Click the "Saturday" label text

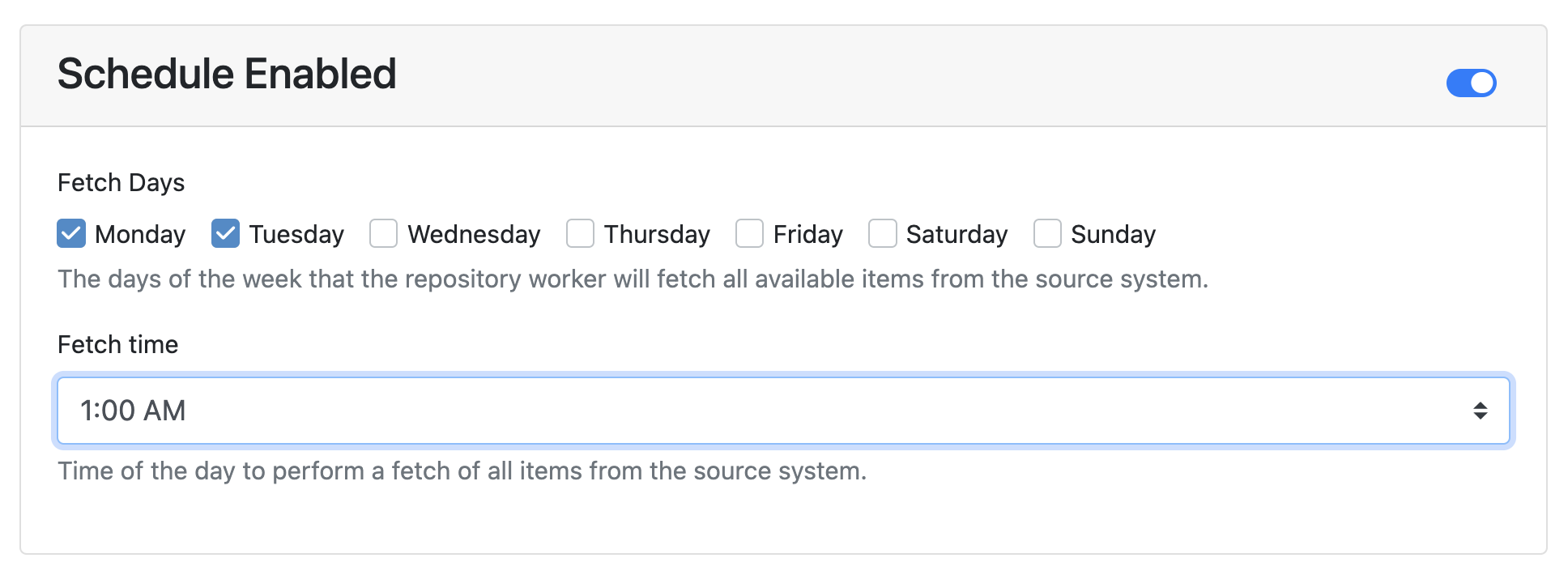(957, 235)
